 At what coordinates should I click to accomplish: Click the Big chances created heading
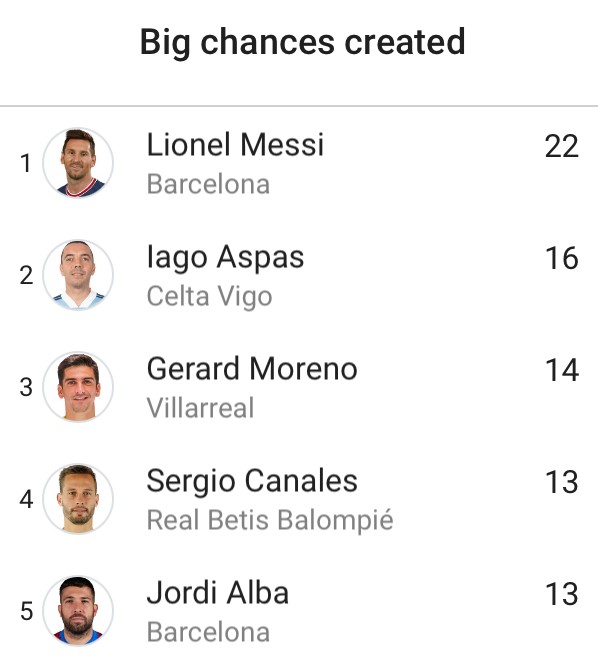click(x=302, y=43)
